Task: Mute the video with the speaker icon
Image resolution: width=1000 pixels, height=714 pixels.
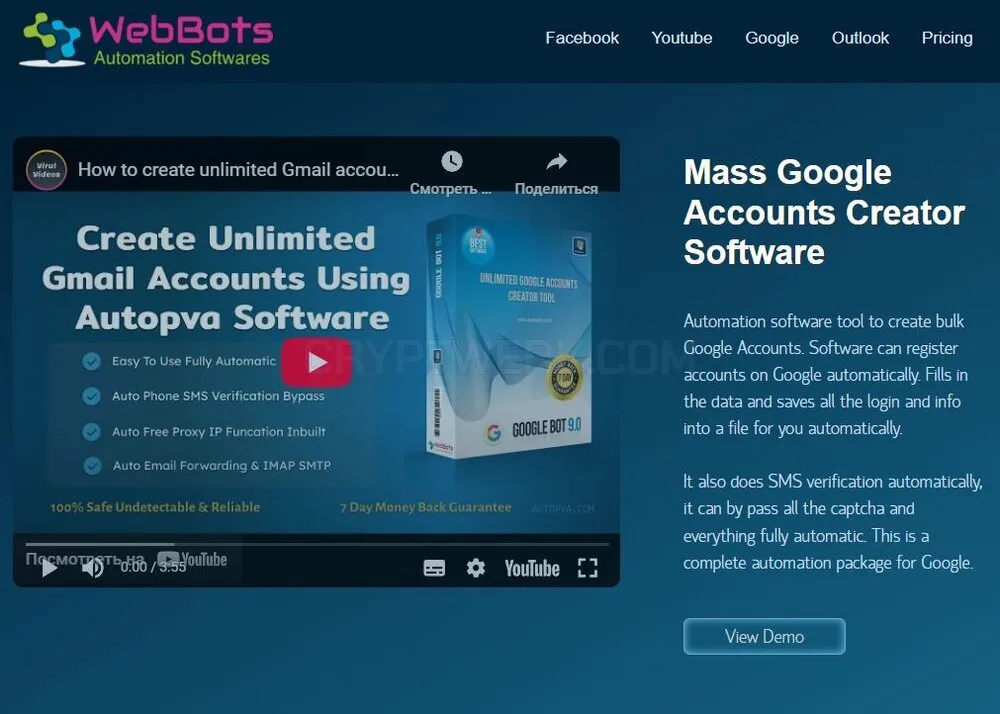Action: (x=92, y=567)
